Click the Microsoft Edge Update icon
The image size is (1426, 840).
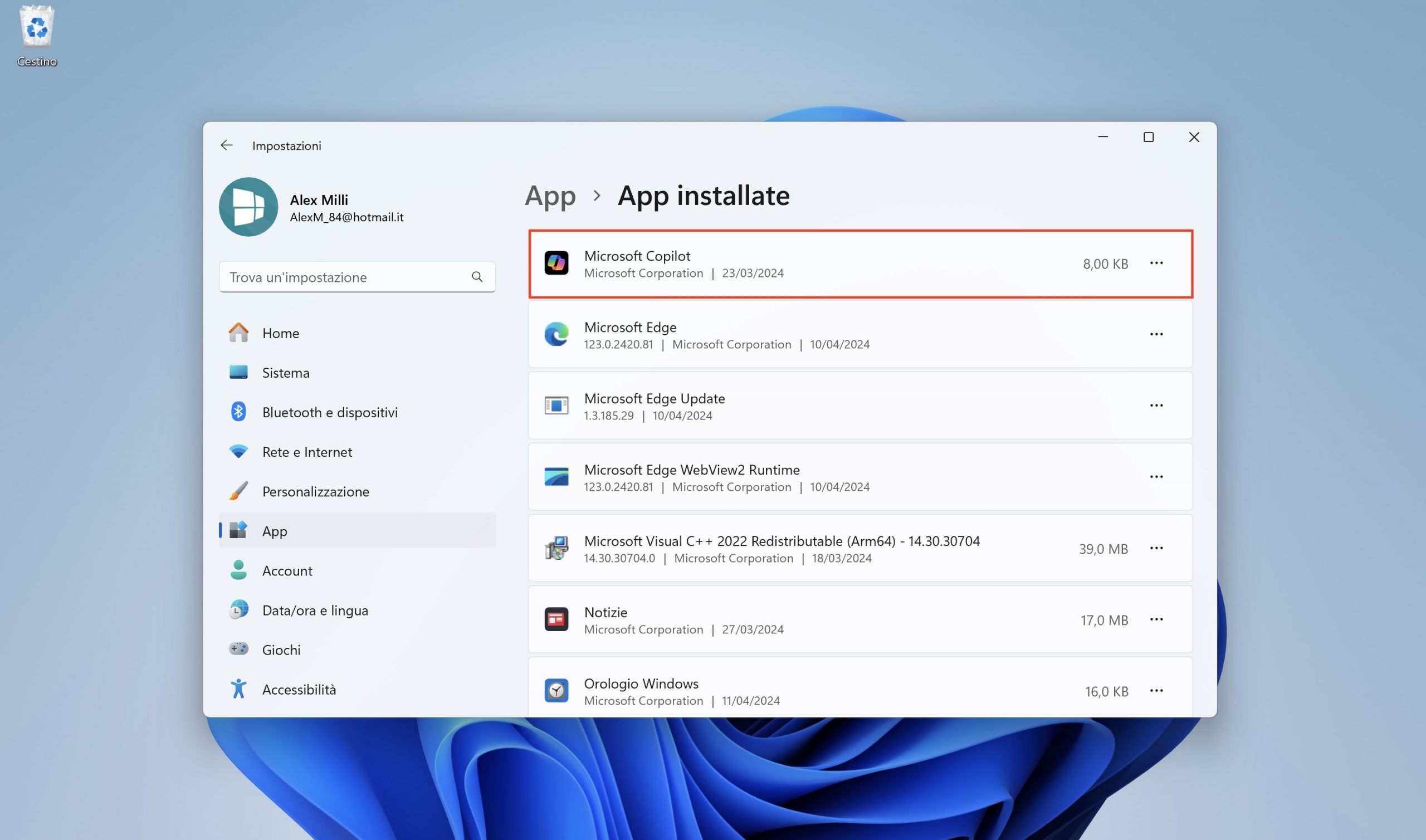(556, 406)
